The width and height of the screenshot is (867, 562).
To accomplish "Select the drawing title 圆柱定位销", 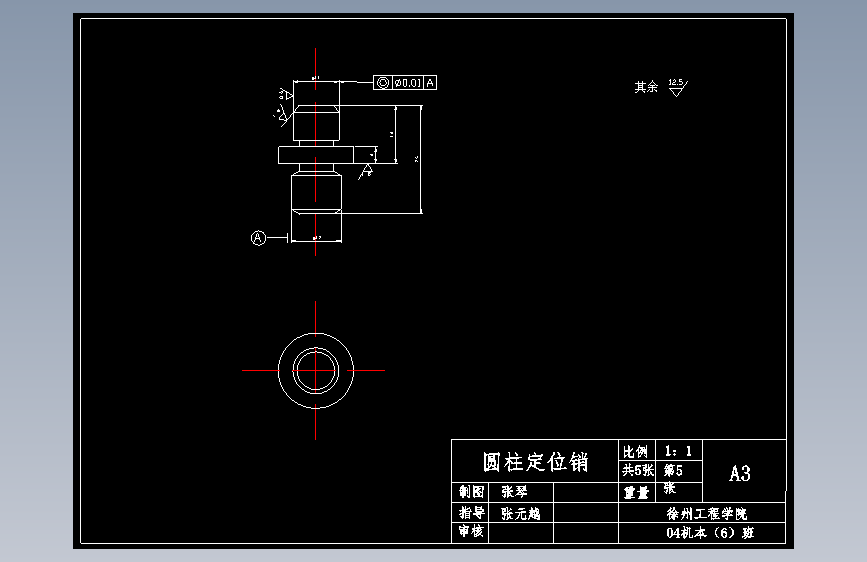I will tap(535, 462).
